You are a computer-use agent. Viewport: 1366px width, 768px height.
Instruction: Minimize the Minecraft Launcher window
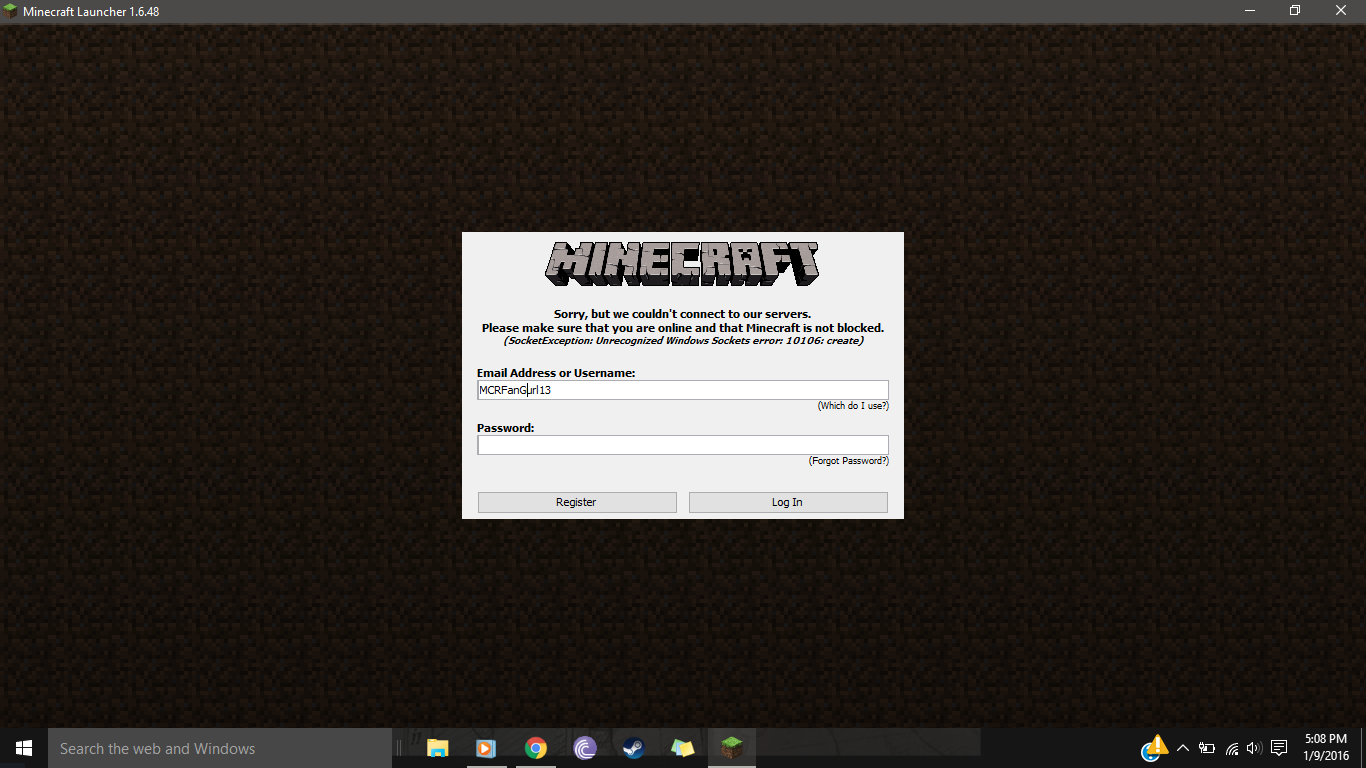point(1249,11)
